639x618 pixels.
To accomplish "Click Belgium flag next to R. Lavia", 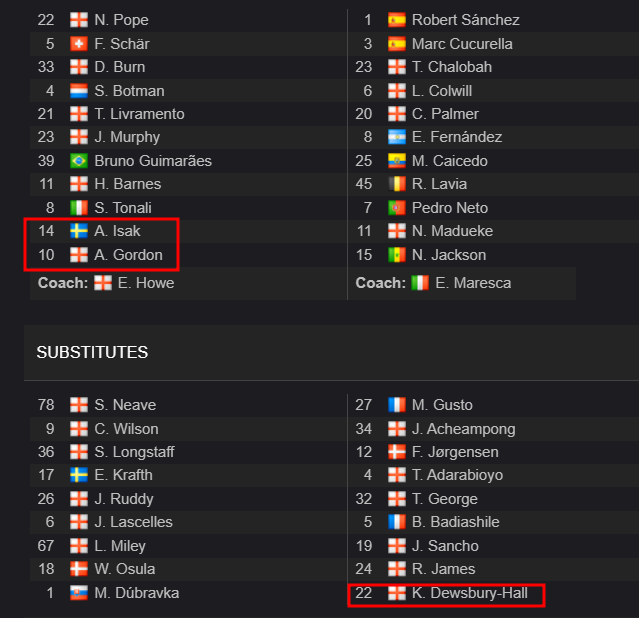I will pyautogui.click(x=397, y=184).
